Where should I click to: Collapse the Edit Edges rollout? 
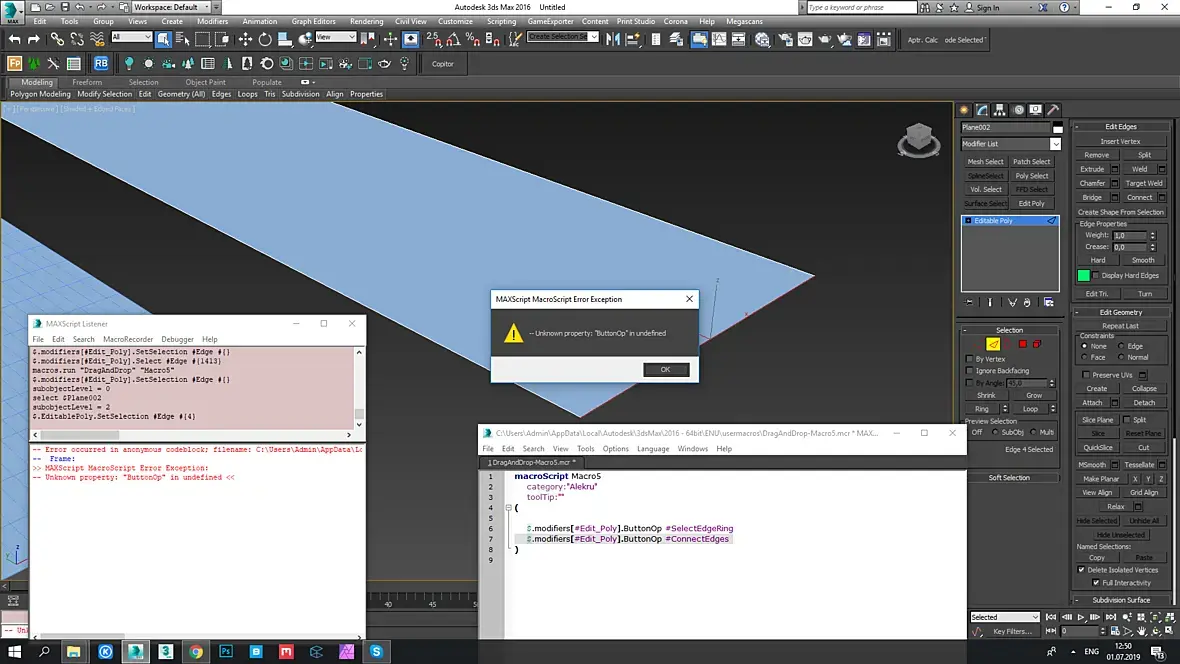click(1120, 127)
